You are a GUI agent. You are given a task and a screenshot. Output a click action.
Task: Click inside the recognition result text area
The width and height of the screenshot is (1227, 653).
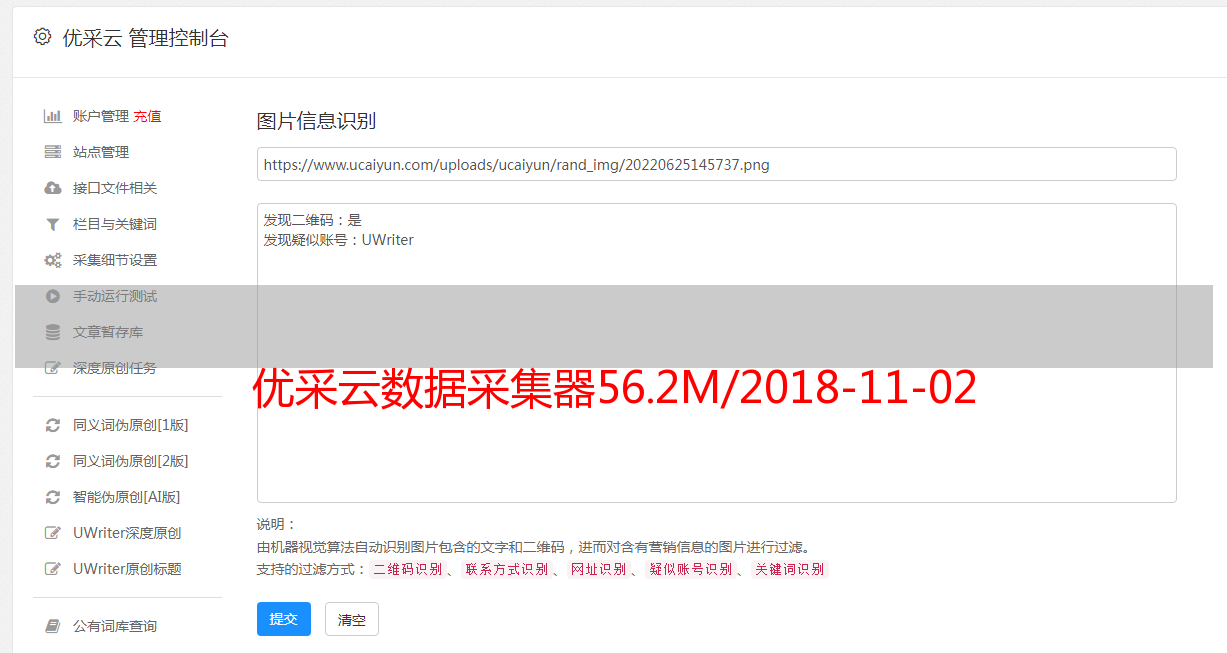(x=717, y=353)
